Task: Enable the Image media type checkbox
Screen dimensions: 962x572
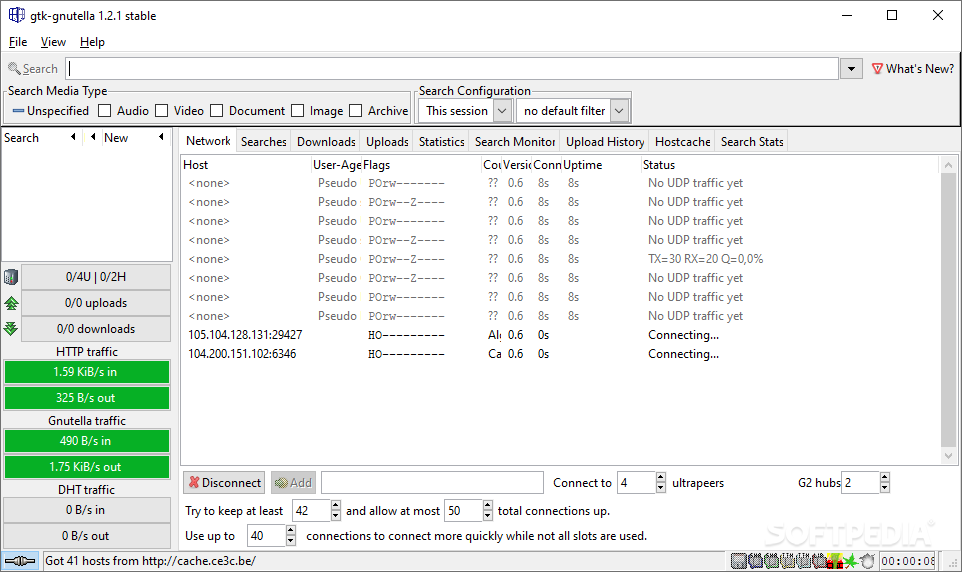Action: 298,110
